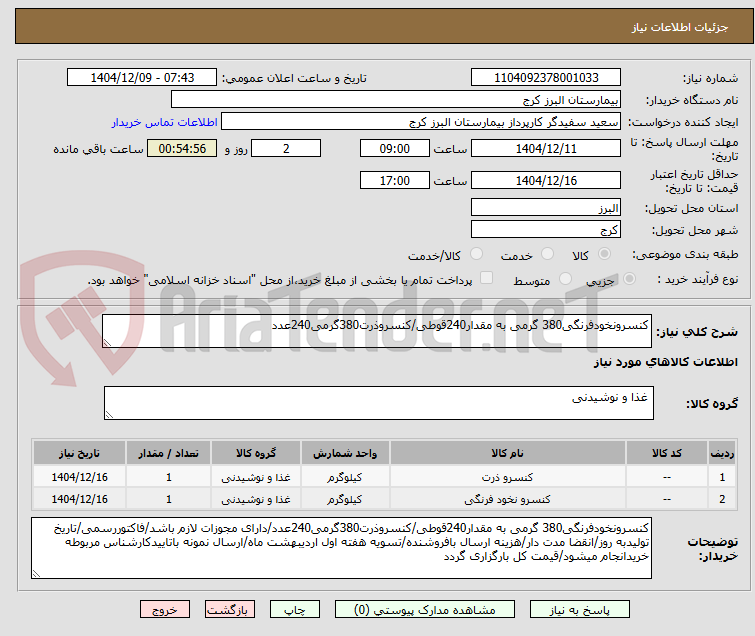The image size is (755, 636).
Task: Select the جزیی purchase type radio
Action: tap(629, 279)
